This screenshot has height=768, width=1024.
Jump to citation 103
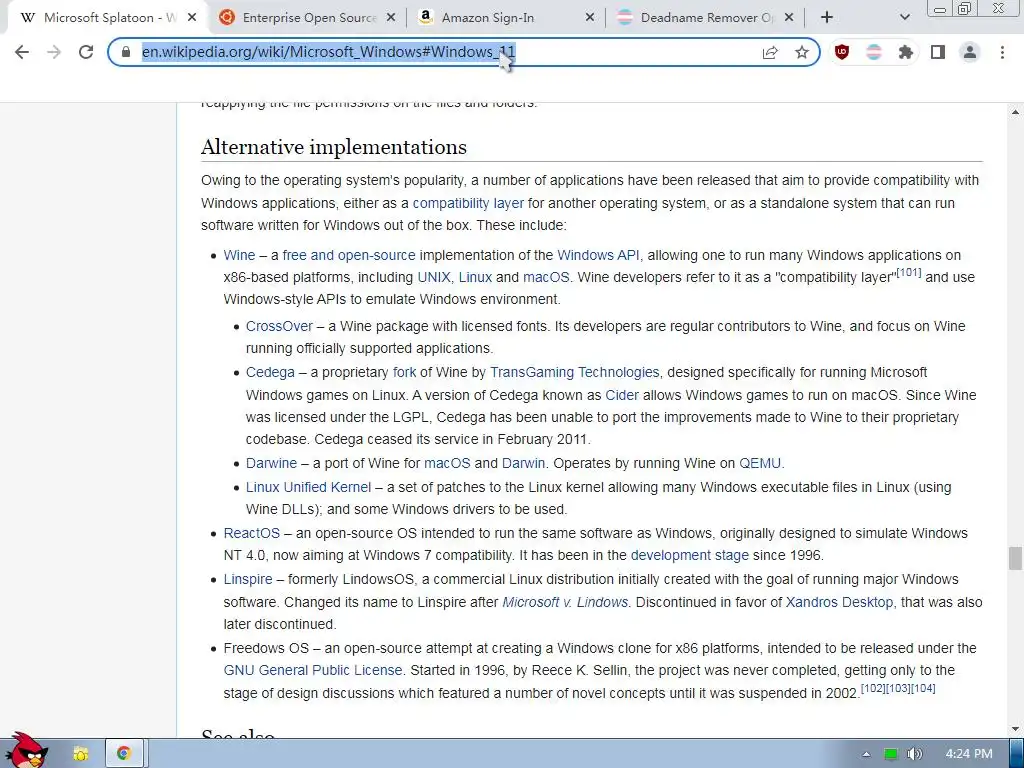point(898,688)
